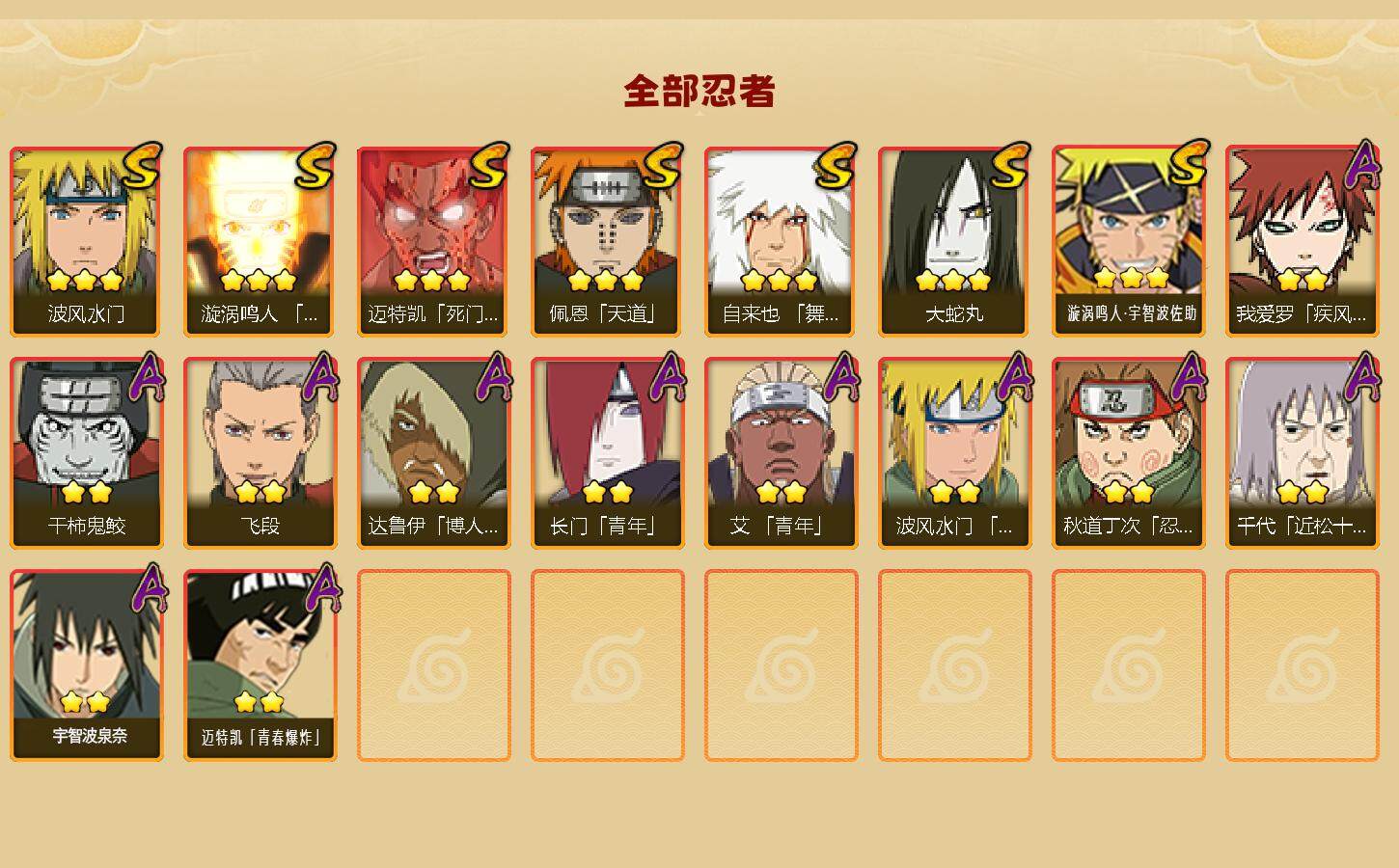Click the 漩涡鸣人·宇智波佐助 ninja card
1399x868 pixels.
coord(1129,241)
